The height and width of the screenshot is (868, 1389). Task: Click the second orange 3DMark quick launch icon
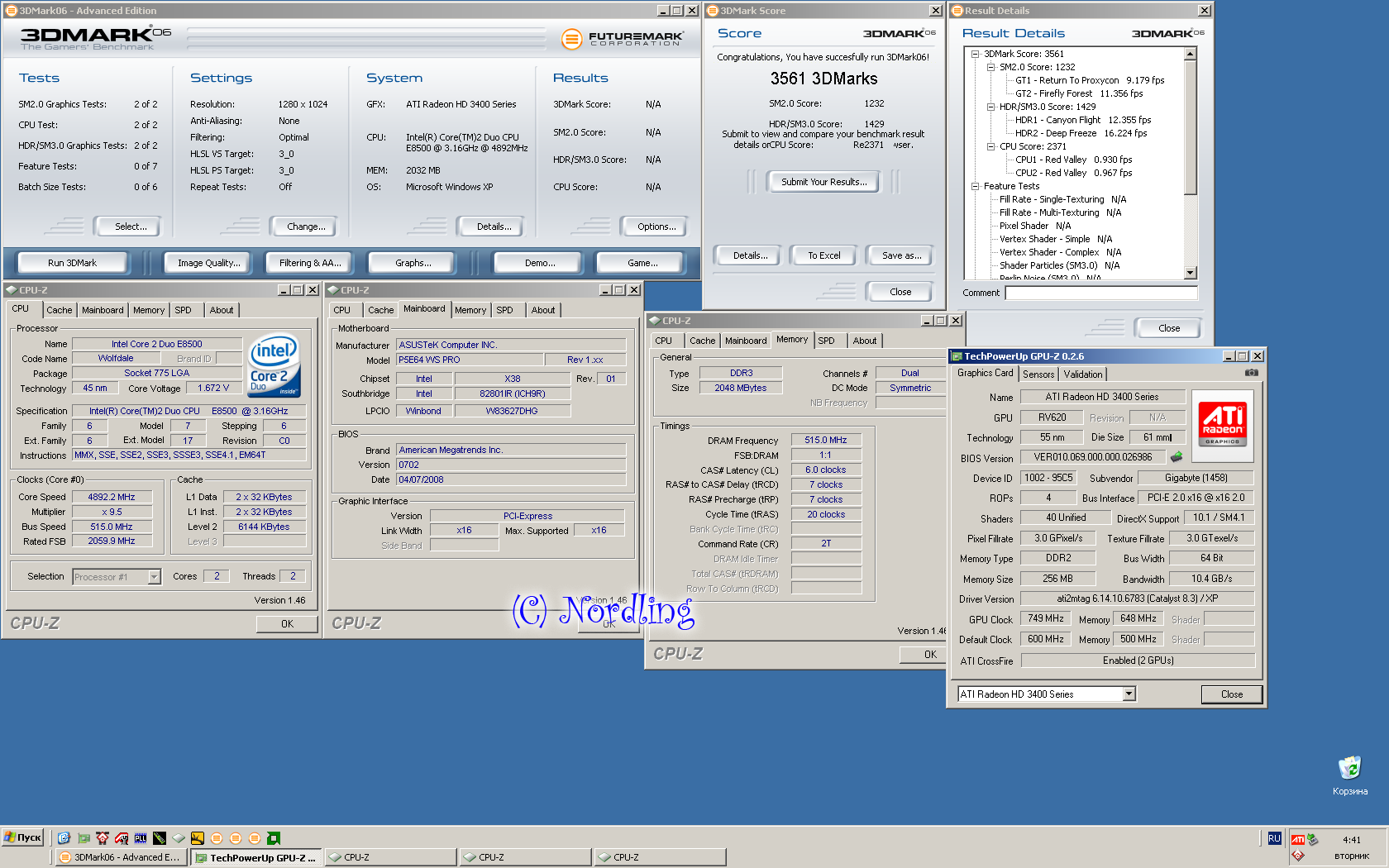(236, 837)
